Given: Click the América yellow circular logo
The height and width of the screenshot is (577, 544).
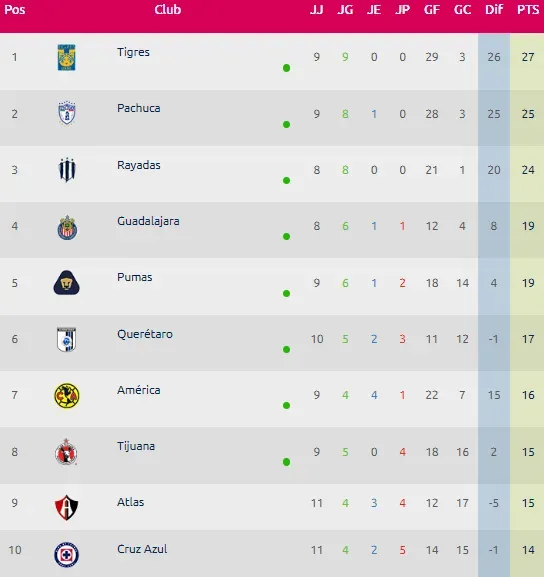Looking at the screenshot, I should coord(67,396).
